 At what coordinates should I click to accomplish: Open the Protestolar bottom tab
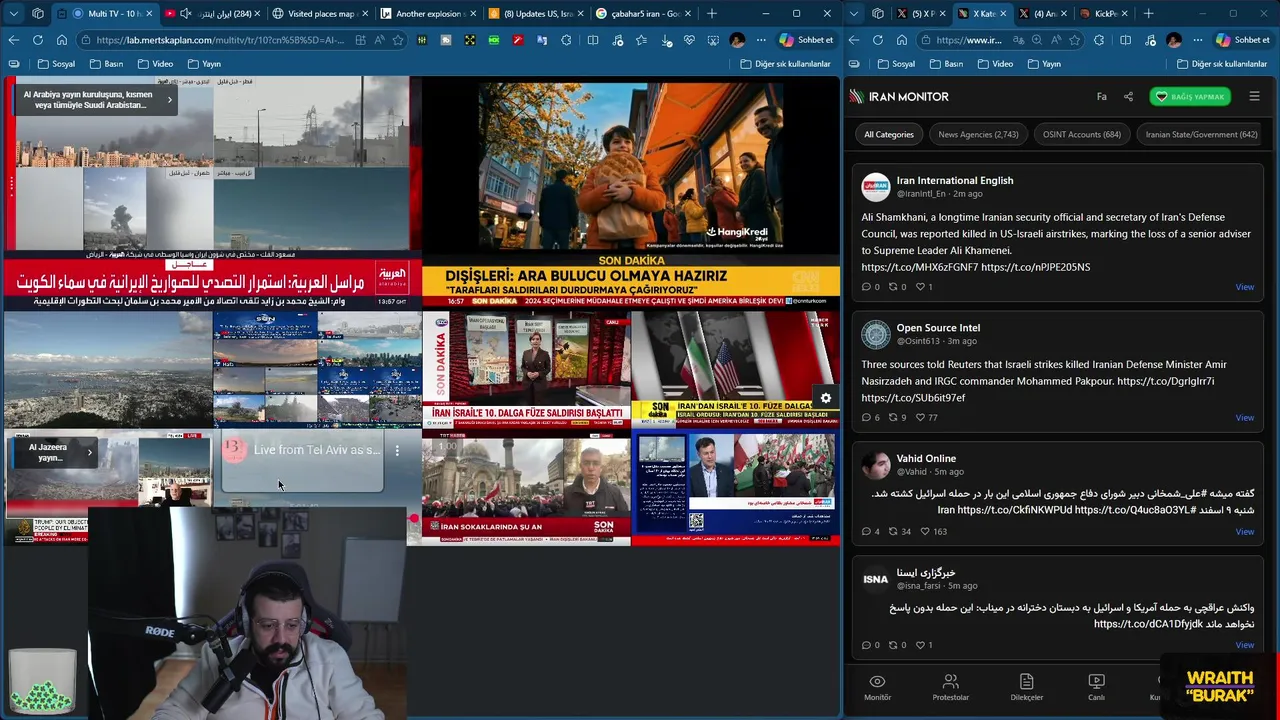[x=950, y=687]
